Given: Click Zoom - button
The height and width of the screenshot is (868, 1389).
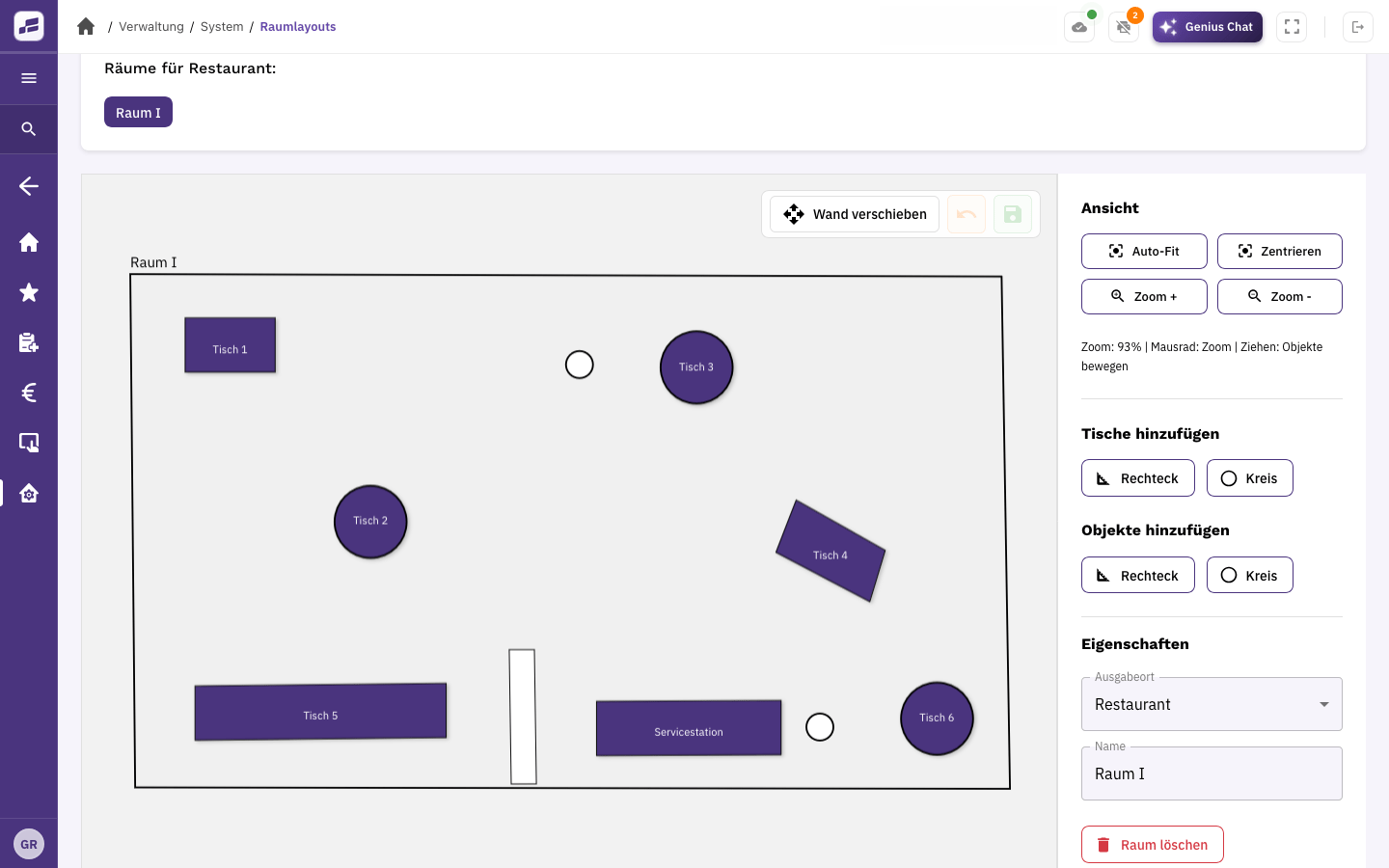Looking at the screenshot, I should tap(1280, 296).
